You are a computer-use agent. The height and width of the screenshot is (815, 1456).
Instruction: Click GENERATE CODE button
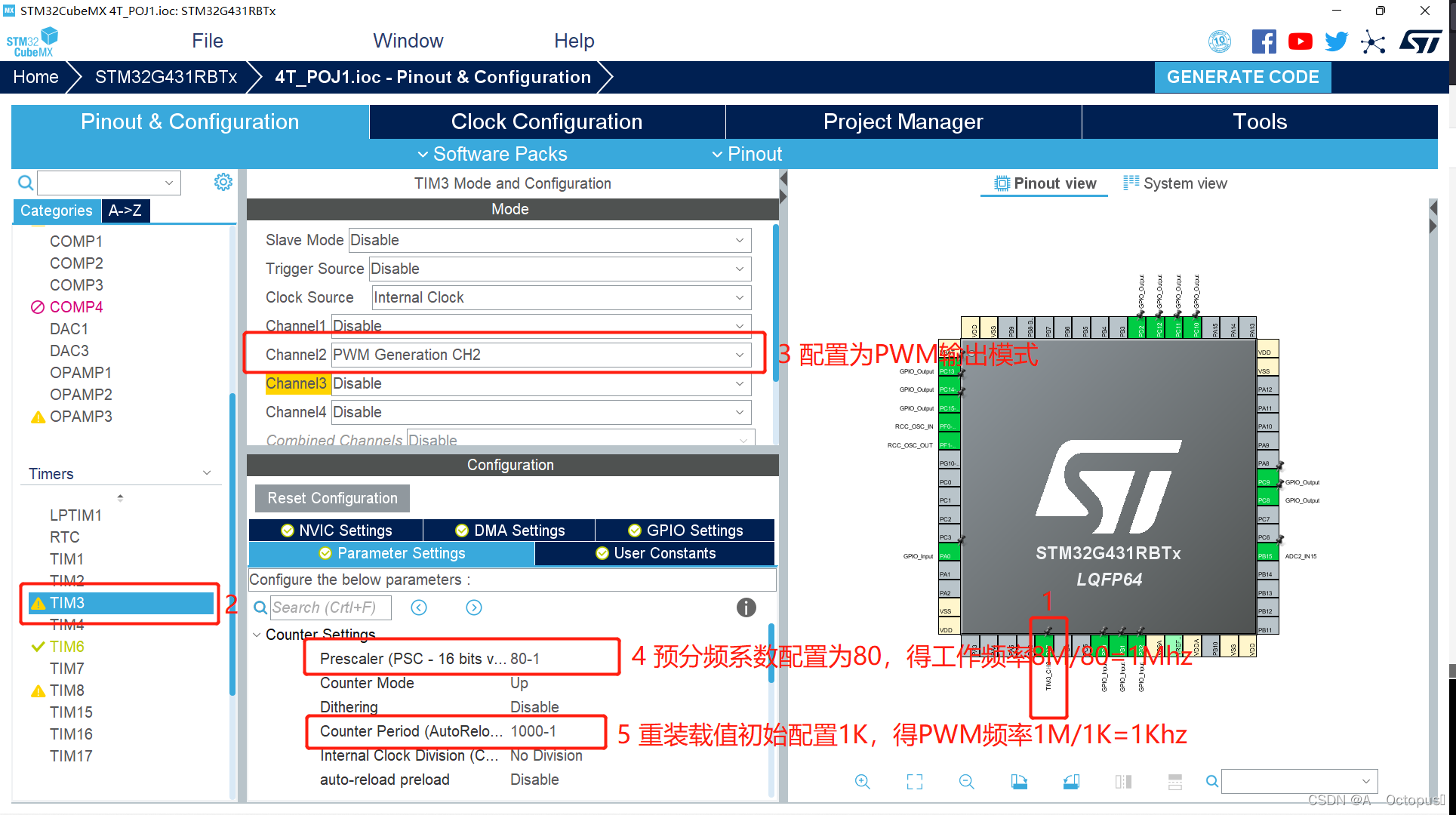point(1242,77)
